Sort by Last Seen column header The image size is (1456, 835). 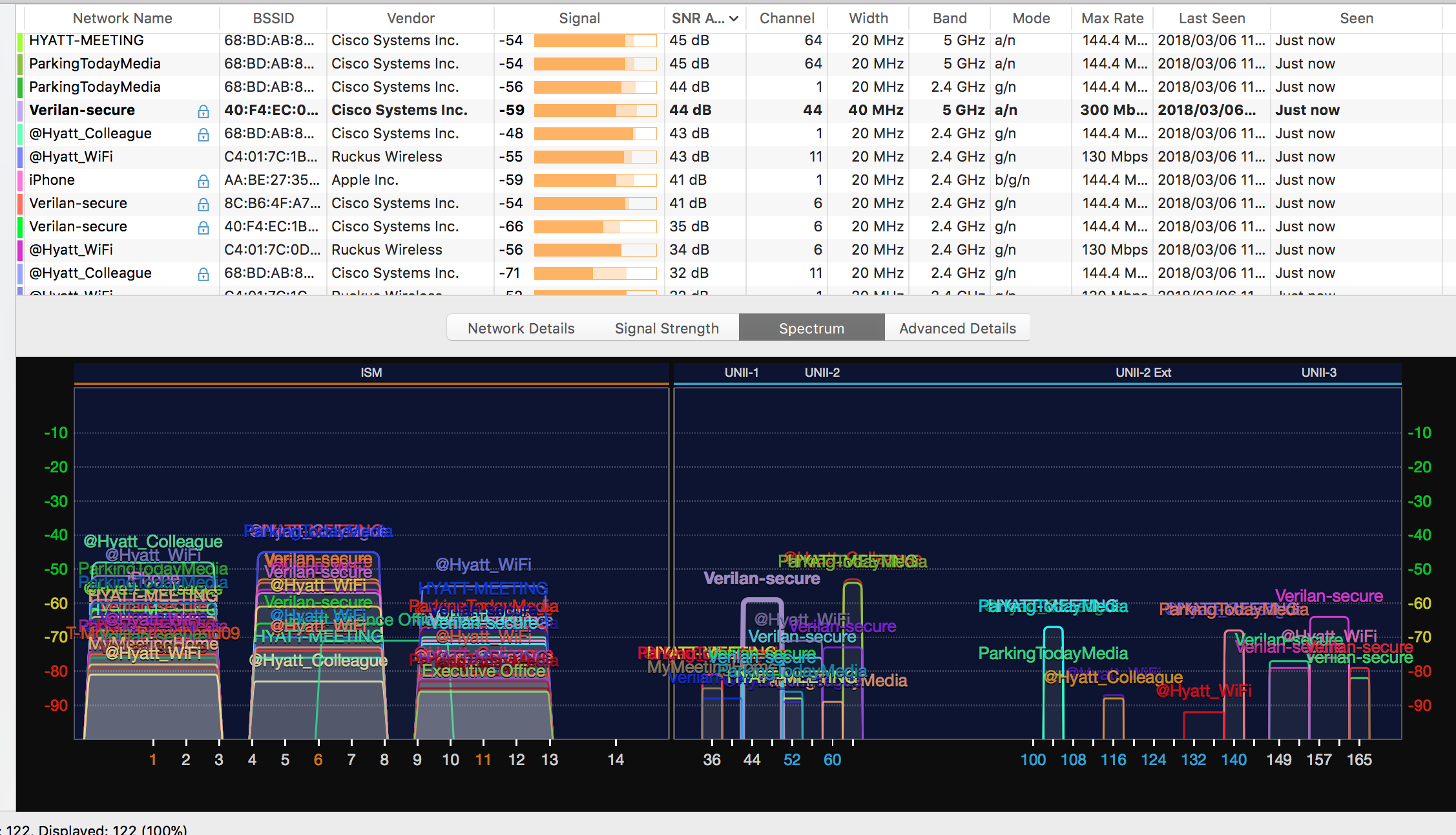coord(1212,19)
